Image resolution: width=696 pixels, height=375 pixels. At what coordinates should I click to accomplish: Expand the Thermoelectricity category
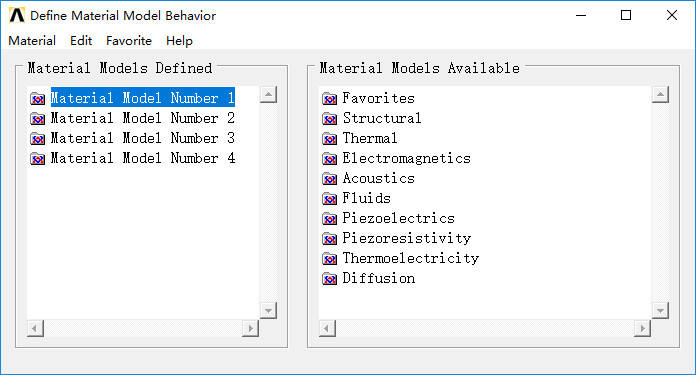click(410, 258)
